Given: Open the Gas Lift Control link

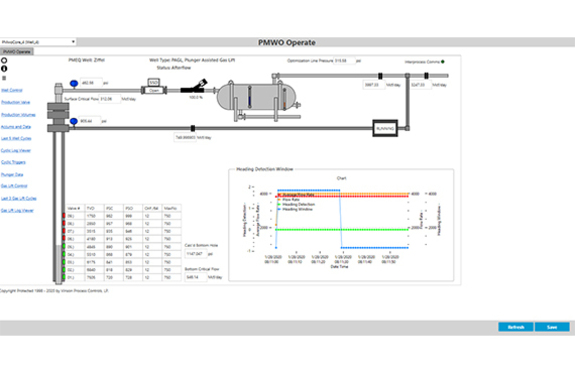Looking at the screenshot, I should tap(14, 186).
